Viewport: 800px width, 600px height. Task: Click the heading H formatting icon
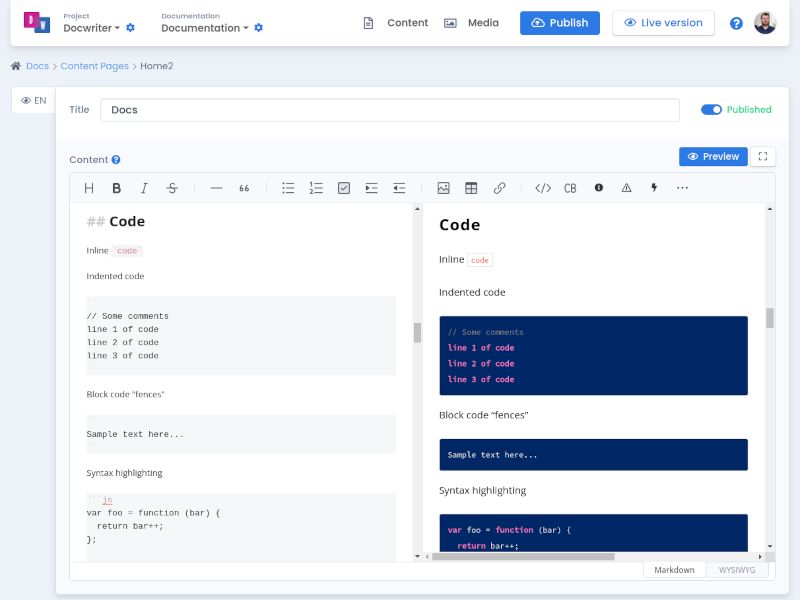pyautogui.click(x=88, y=188)
